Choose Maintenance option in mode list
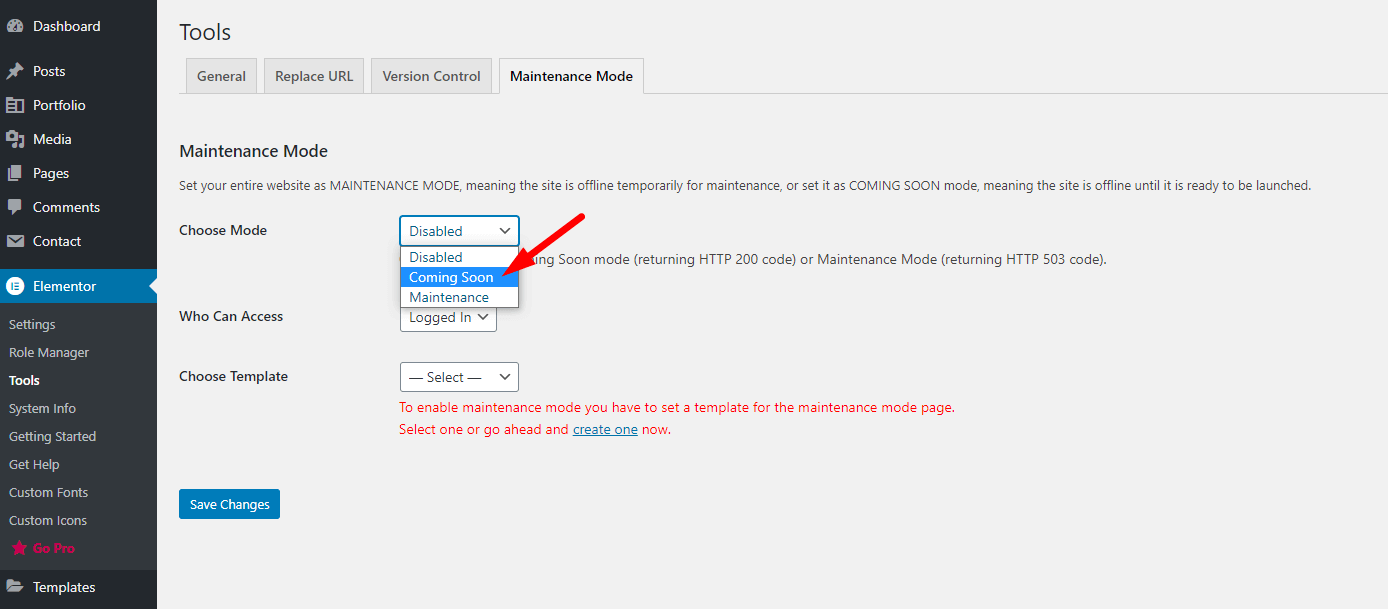This screenshot has width=1388, height=609. (x=449, y=297)
